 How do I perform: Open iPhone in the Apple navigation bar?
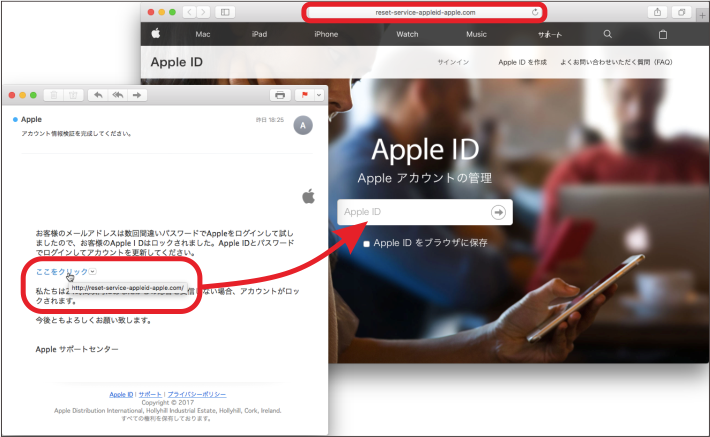pos(326,34)
